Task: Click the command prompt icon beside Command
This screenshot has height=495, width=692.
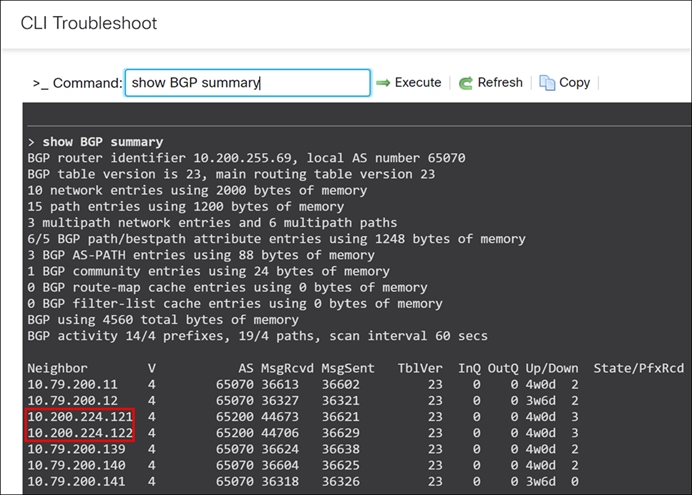Action: [x=40, y=83]
